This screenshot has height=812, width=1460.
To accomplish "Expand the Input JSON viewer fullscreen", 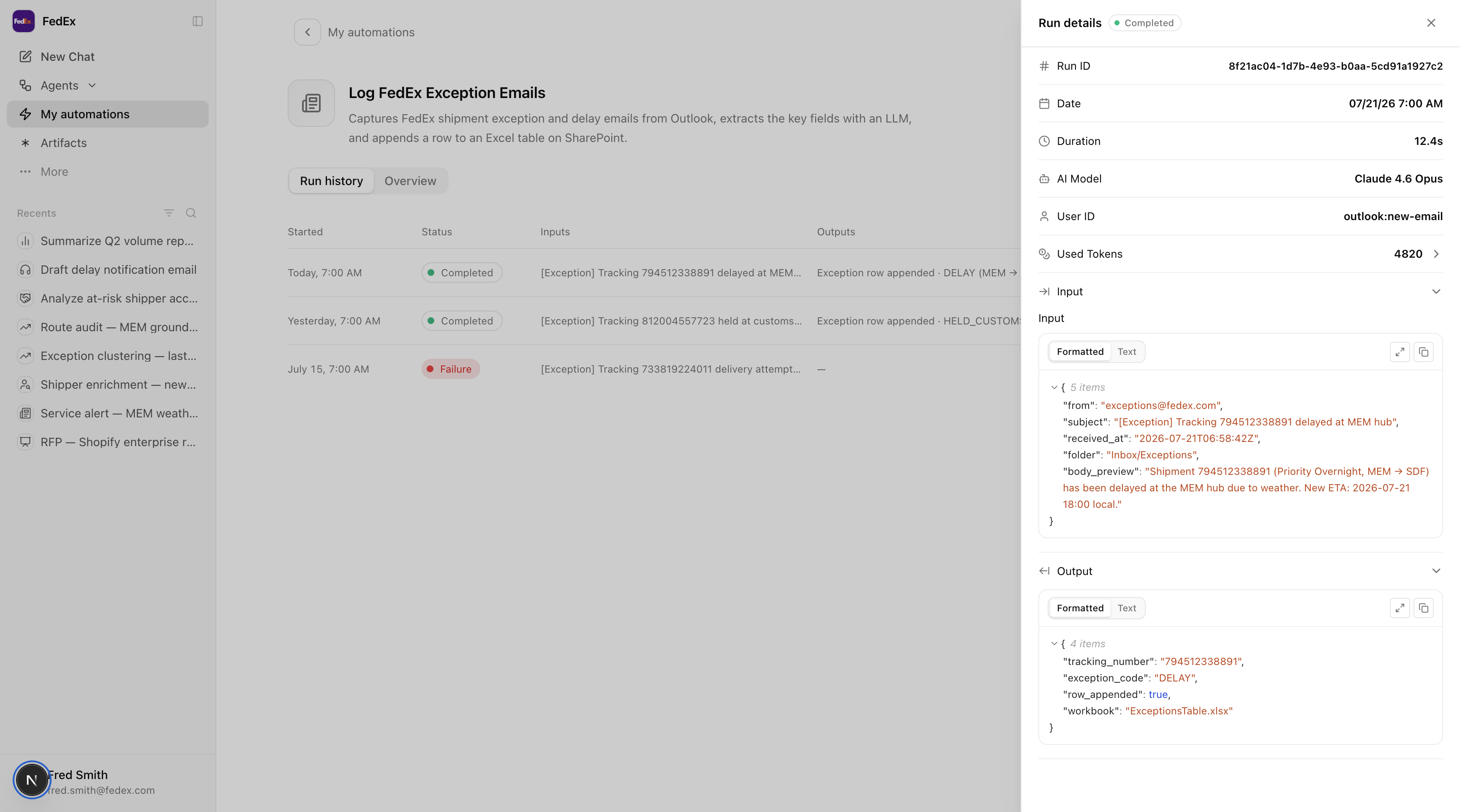I will point(1400,352).
